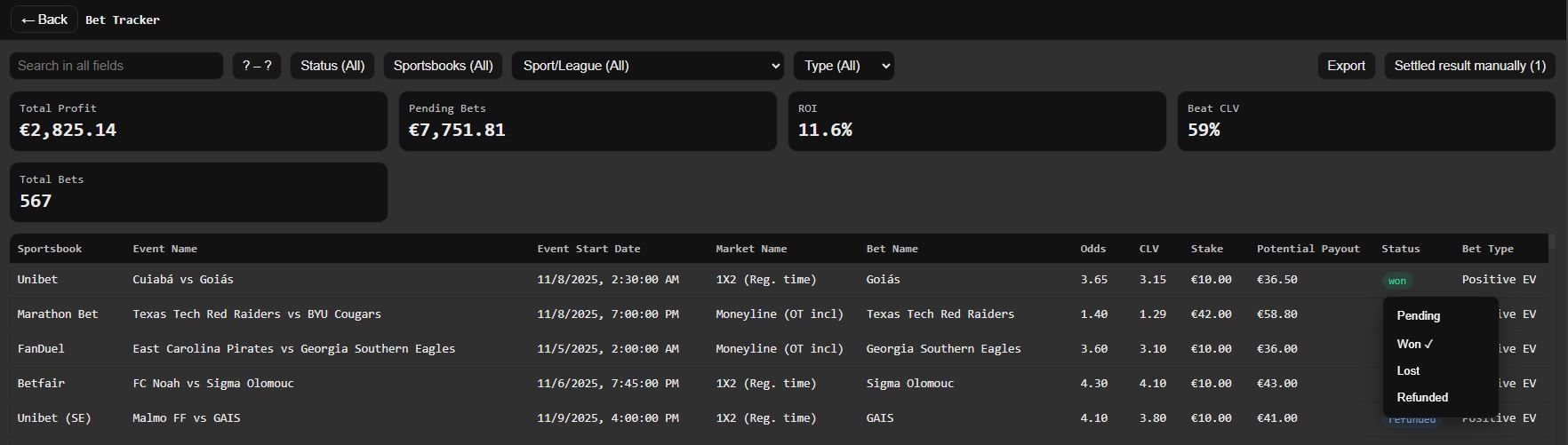Click the Potential Payout column header
The image size is (1568, 445).
pyautogui.click(x=1308, y=249)
